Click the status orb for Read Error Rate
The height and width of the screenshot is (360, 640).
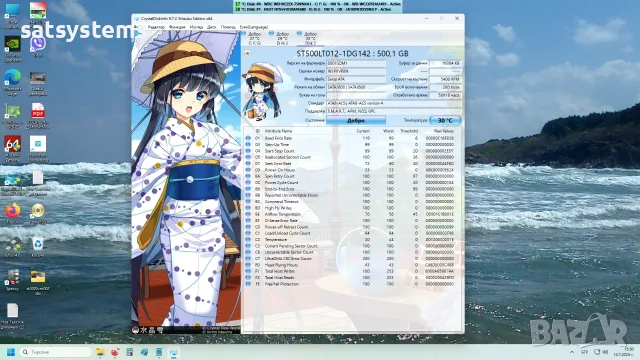(248, 138)
